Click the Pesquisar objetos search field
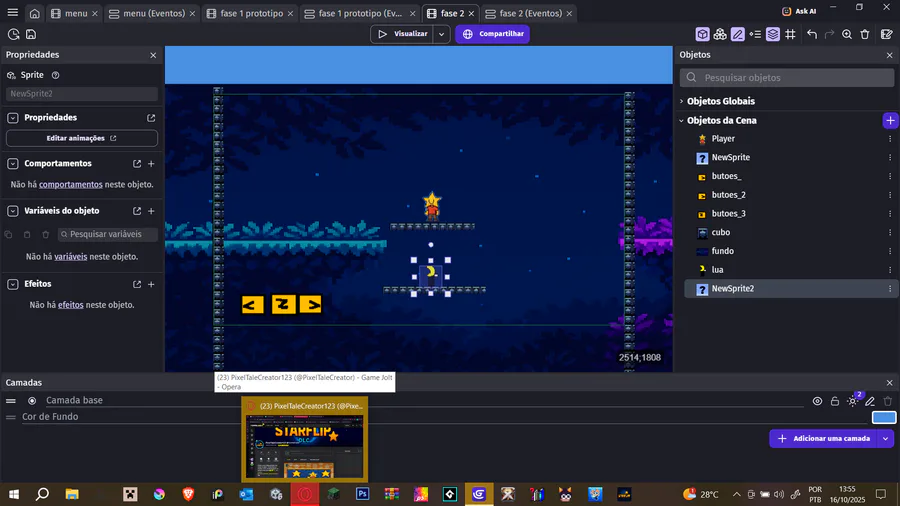The image size is (900, 506). coord(787,77)
